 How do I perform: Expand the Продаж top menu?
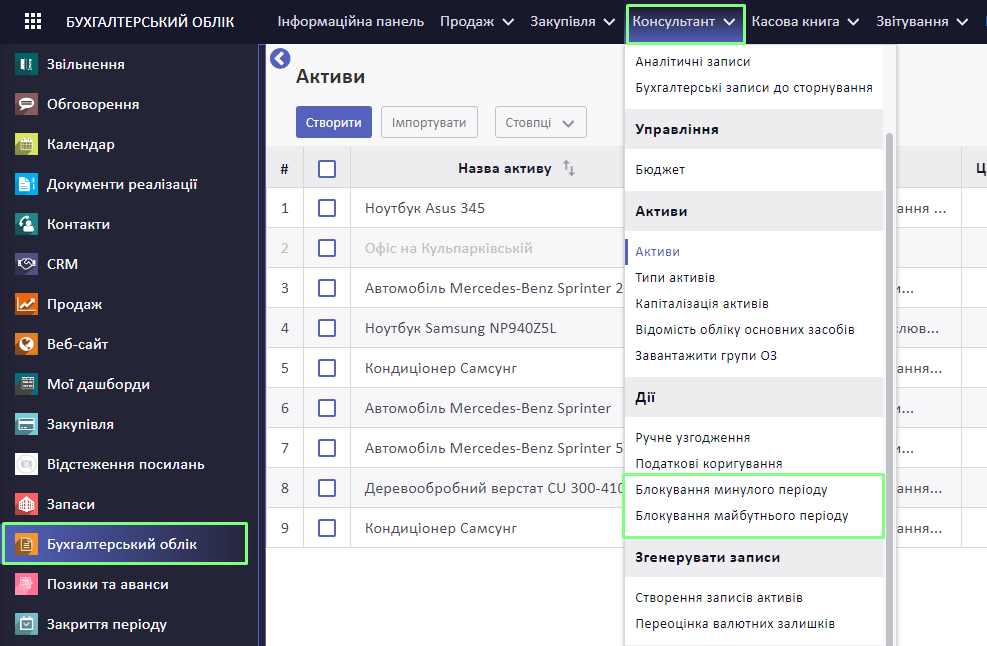pyautogui.click(x=477, y=21)
